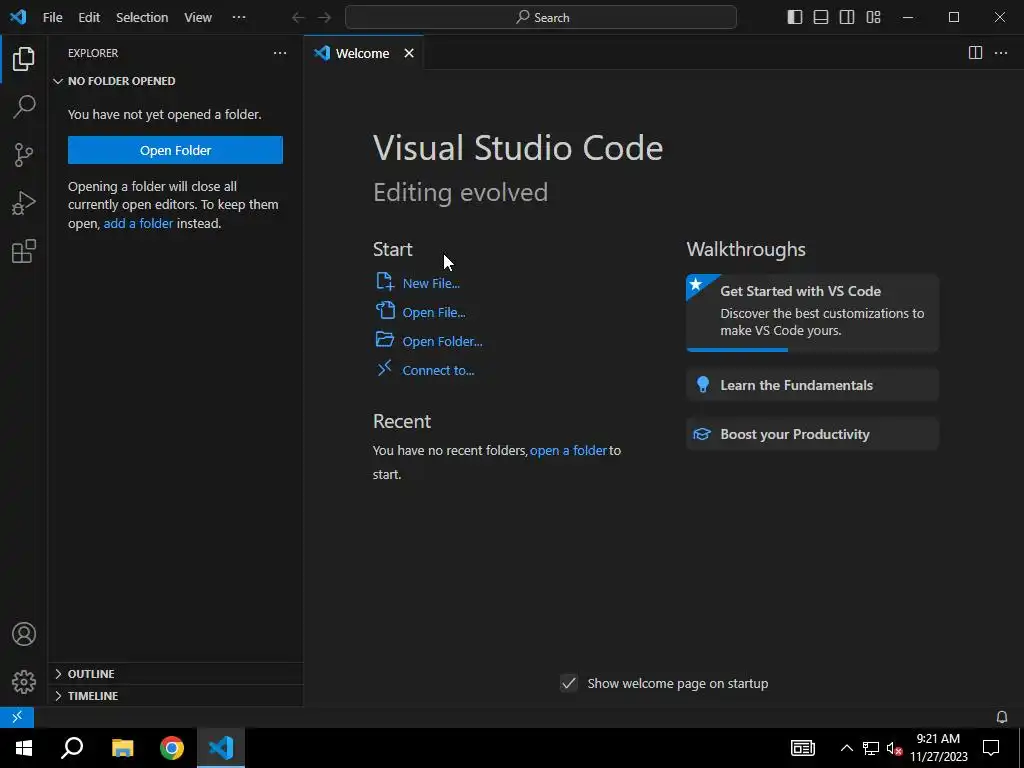Viewport: 1024px width, 768px height.
Task: Click VS Code taskbar icon
Action: [221, 748]
